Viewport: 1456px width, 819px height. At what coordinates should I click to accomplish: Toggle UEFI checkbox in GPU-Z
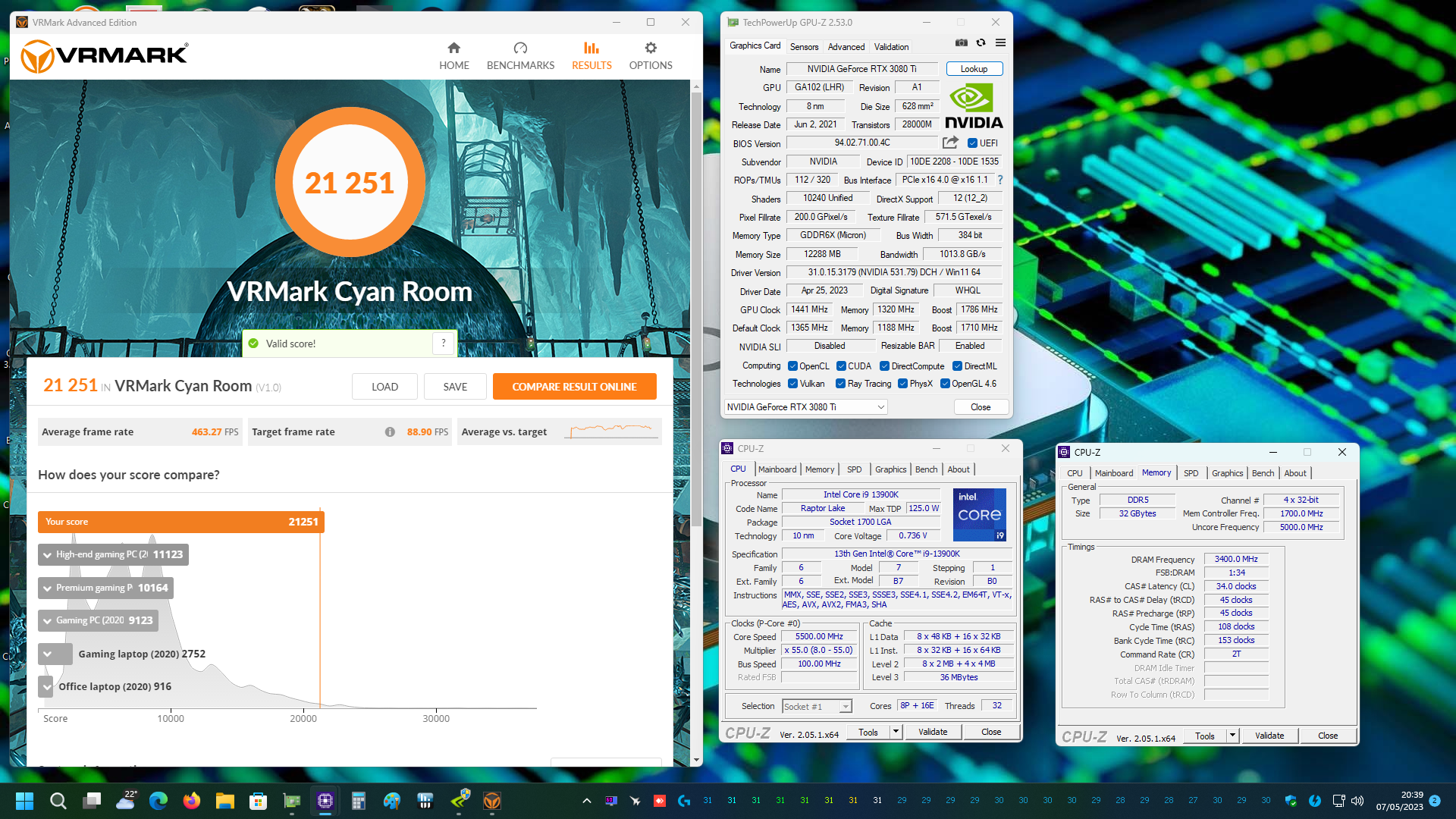click(x=972, y=143)
